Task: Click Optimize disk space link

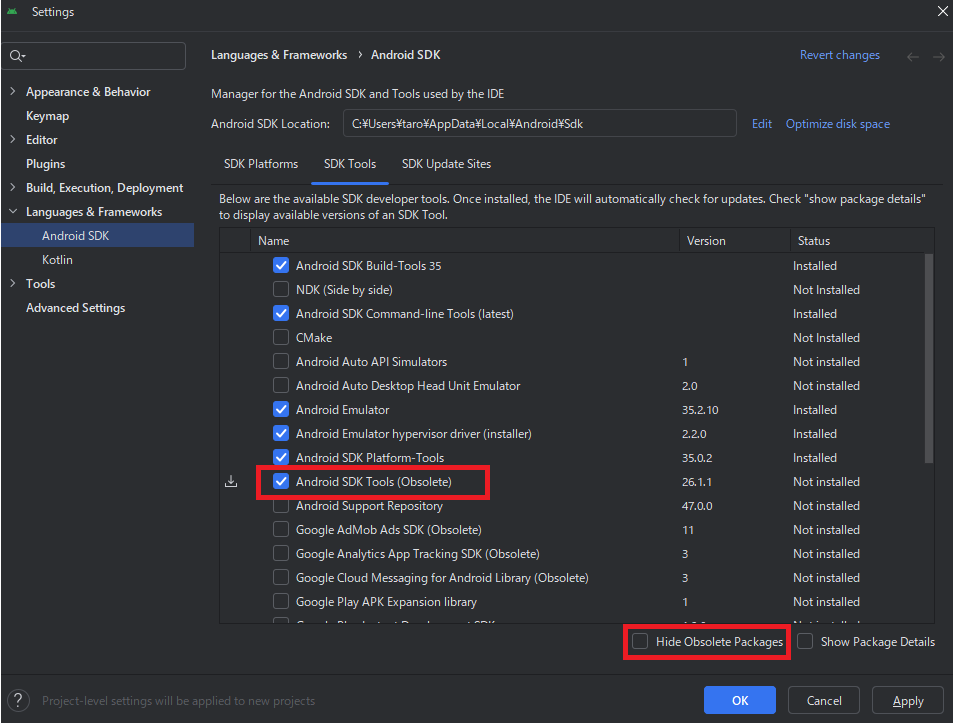Action: click(x=838, y=124)
